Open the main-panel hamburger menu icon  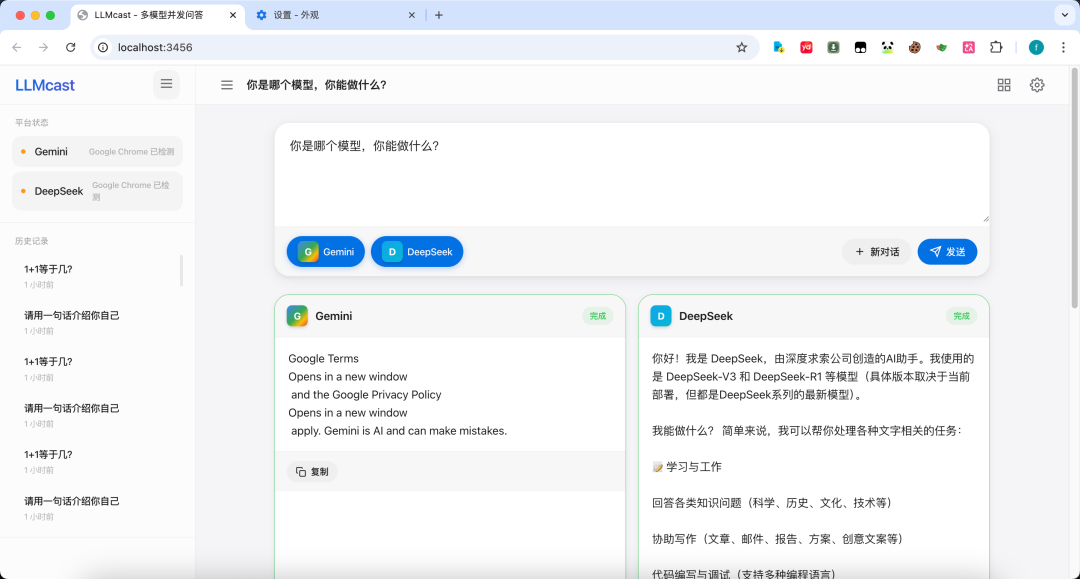[x=227, y=85]
